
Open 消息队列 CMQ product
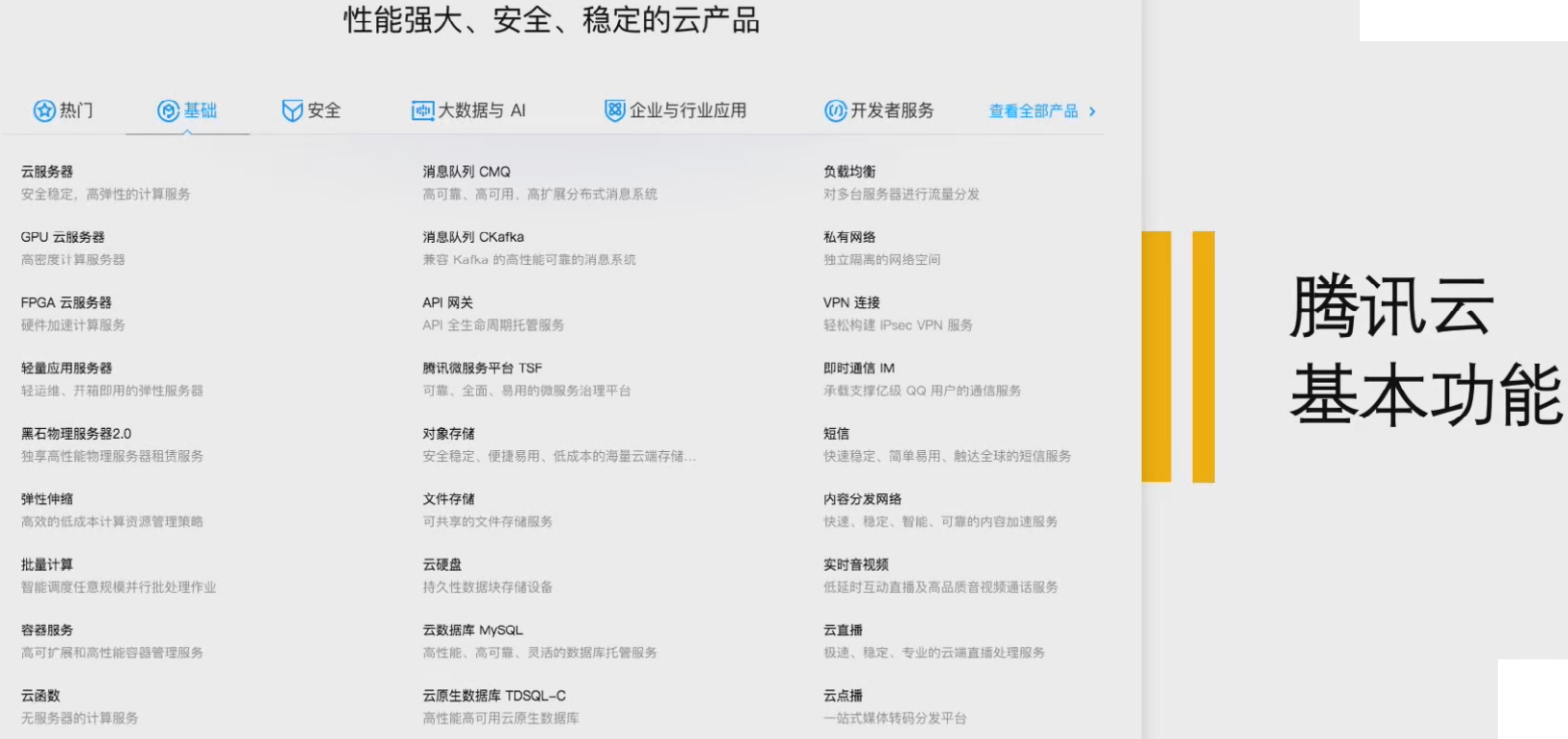466,172
